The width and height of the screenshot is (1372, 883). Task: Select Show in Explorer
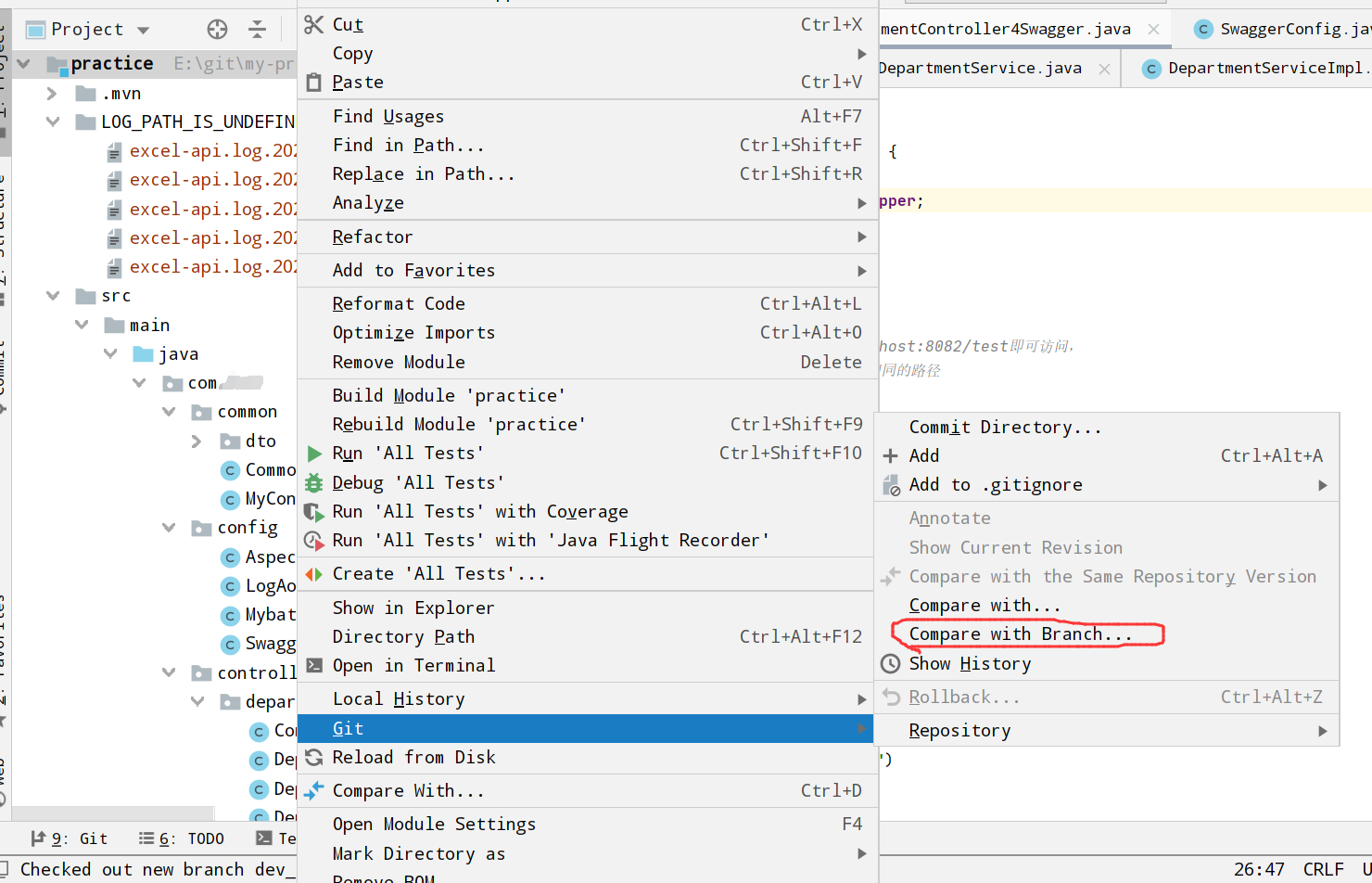tap(588, 608)
